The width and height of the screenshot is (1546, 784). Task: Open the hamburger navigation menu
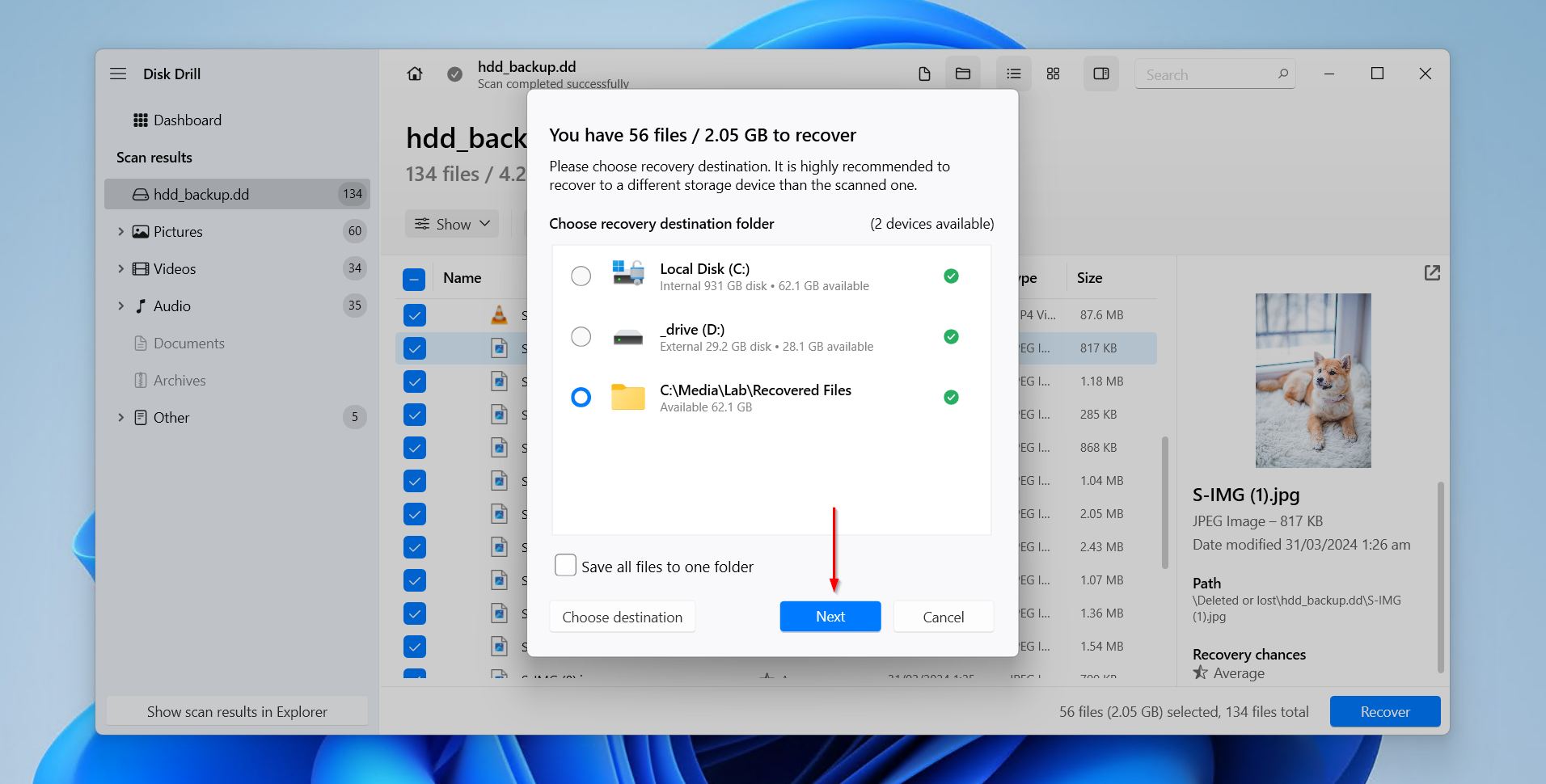pos(118,74)
